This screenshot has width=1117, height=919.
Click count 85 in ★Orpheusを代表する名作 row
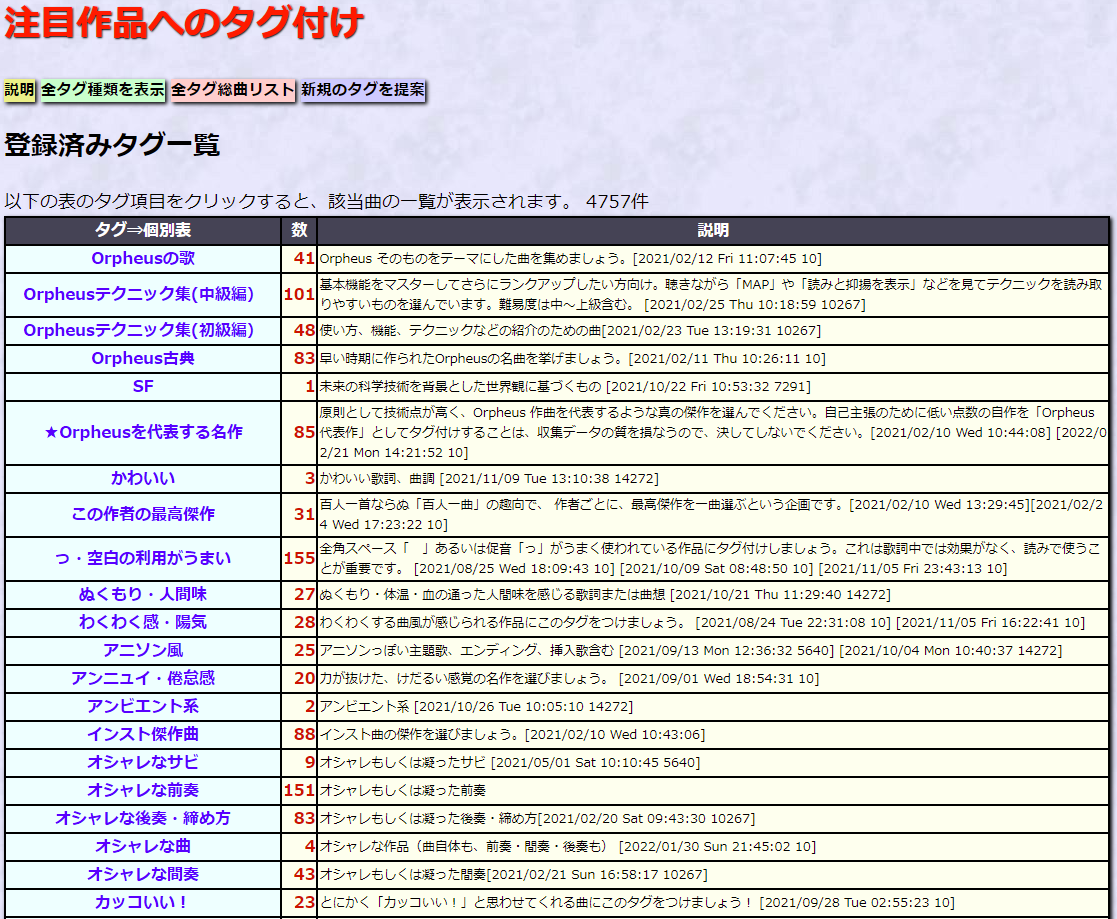[x=304, y=432]
